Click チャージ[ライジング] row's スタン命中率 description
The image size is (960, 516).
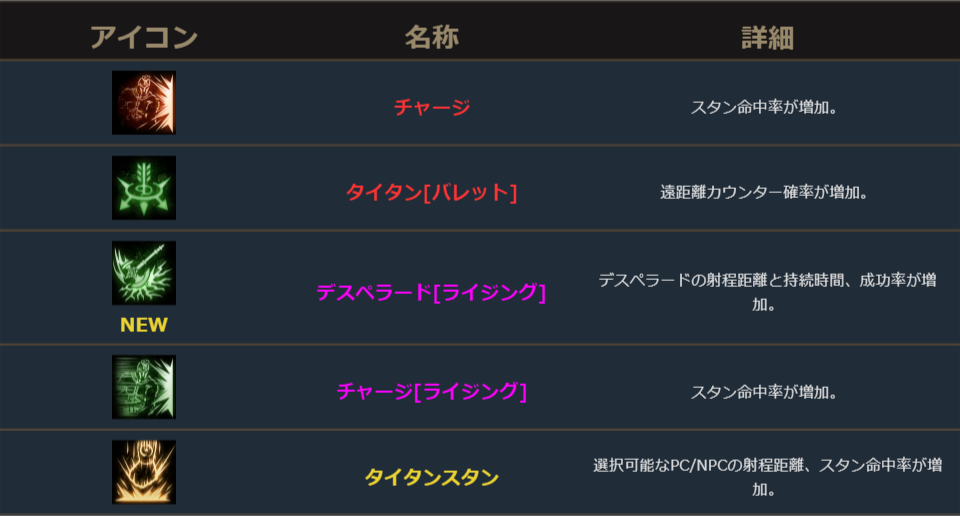point(767,392)
